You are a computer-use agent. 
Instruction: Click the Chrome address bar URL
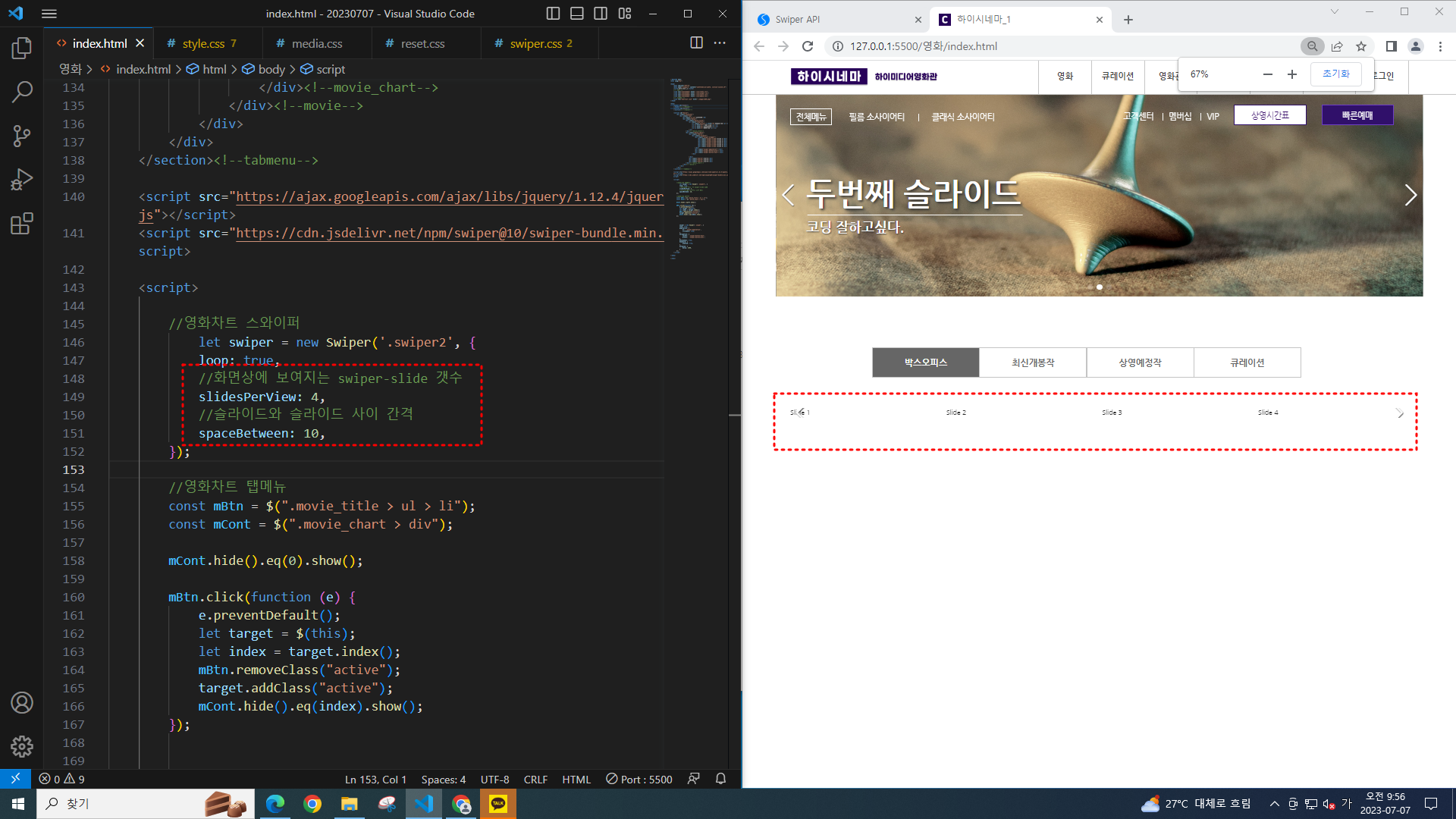(x=923, y=46)
